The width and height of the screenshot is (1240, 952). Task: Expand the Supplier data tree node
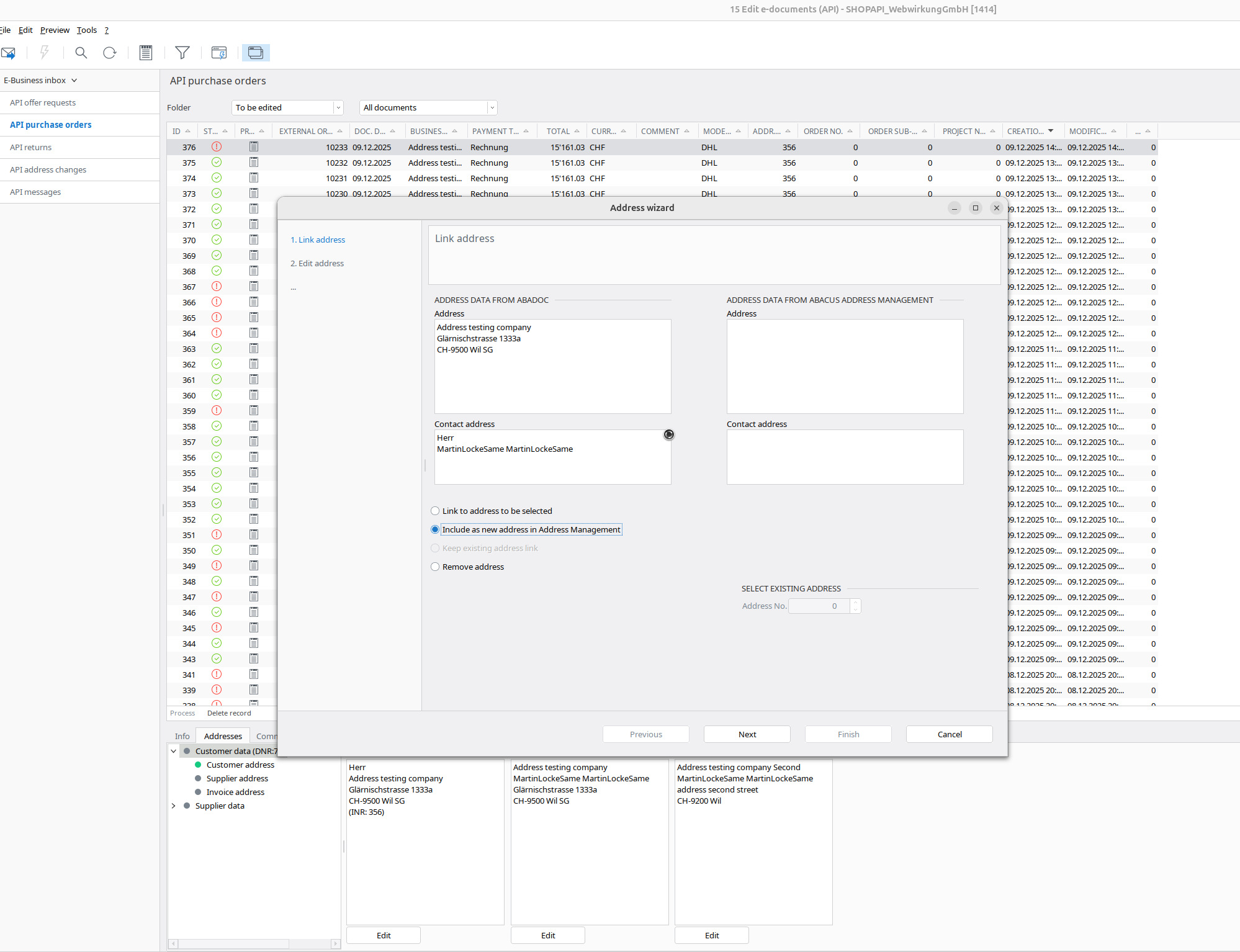[174, 806]
